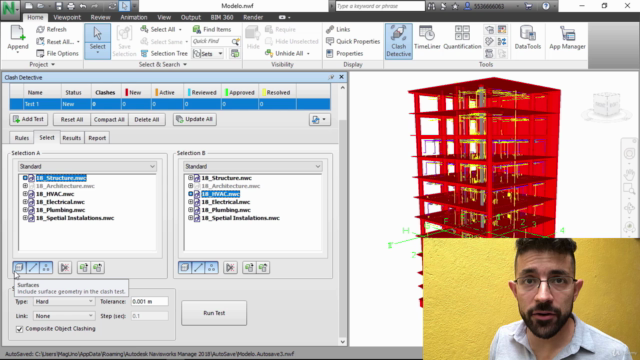The height and width of the screenshot is (360, 640).
Task: Open Links display option
Action: (338, 29)
